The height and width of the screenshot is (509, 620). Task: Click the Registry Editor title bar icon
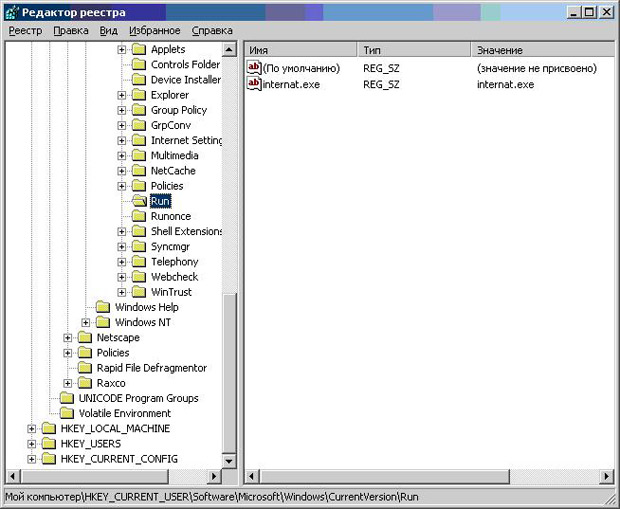click(12, 13)
